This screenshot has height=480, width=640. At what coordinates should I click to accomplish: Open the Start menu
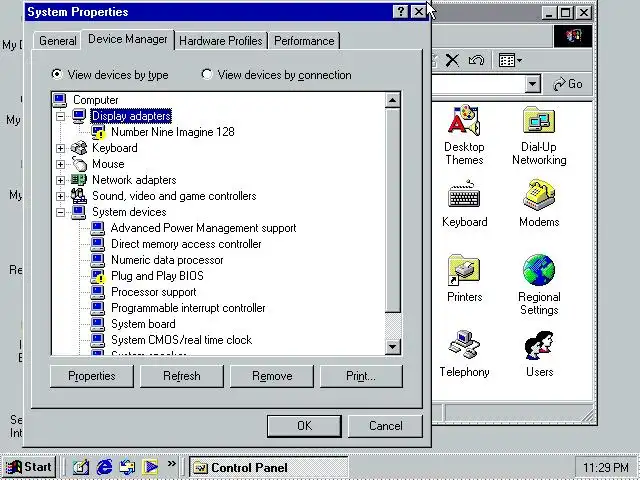click(29, 467)
